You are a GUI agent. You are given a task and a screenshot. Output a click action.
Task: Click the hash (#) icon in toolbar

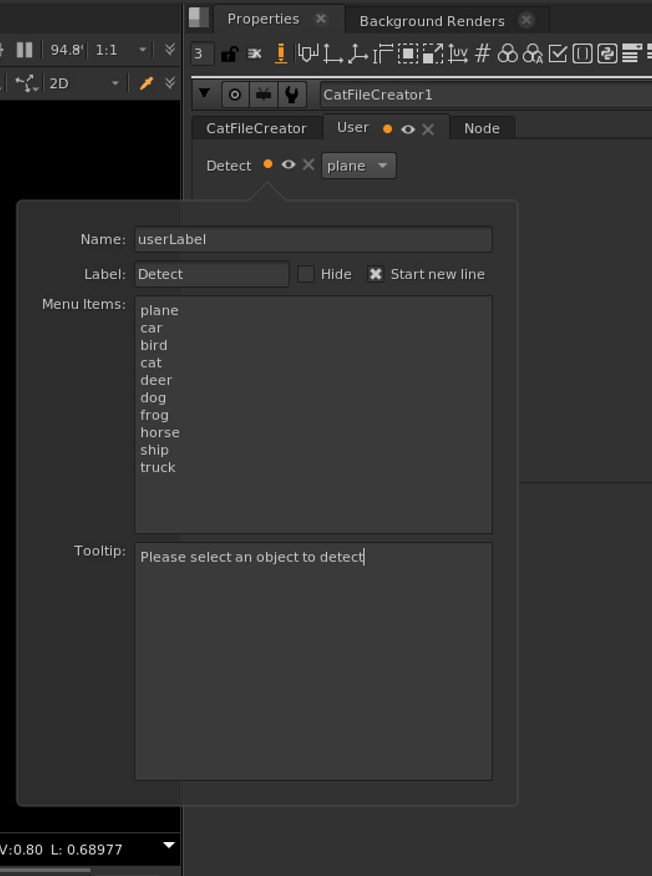click(x=482, y=53)
